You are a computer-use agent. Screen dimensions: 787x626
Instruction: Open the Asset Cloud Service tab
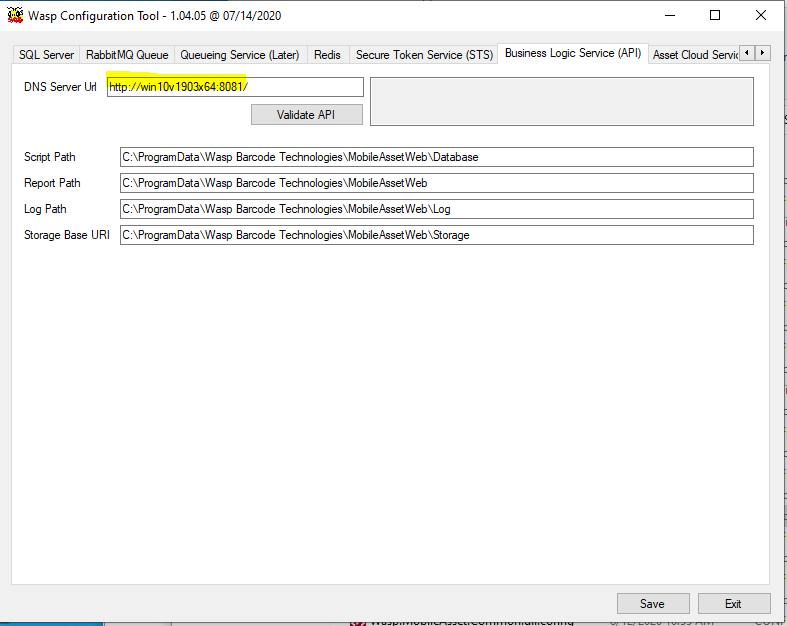tap(695, 55)
